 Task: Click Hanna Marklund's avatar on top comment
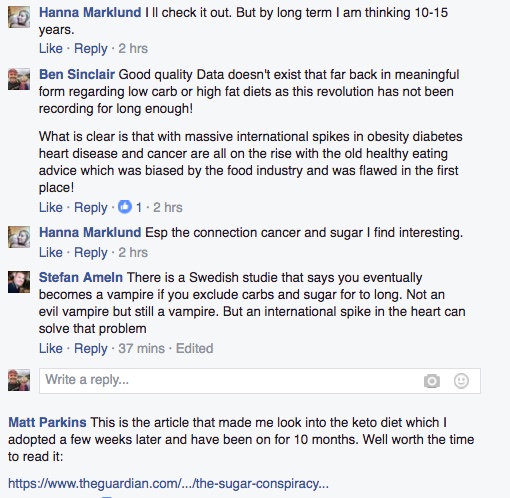click(19, 17)
